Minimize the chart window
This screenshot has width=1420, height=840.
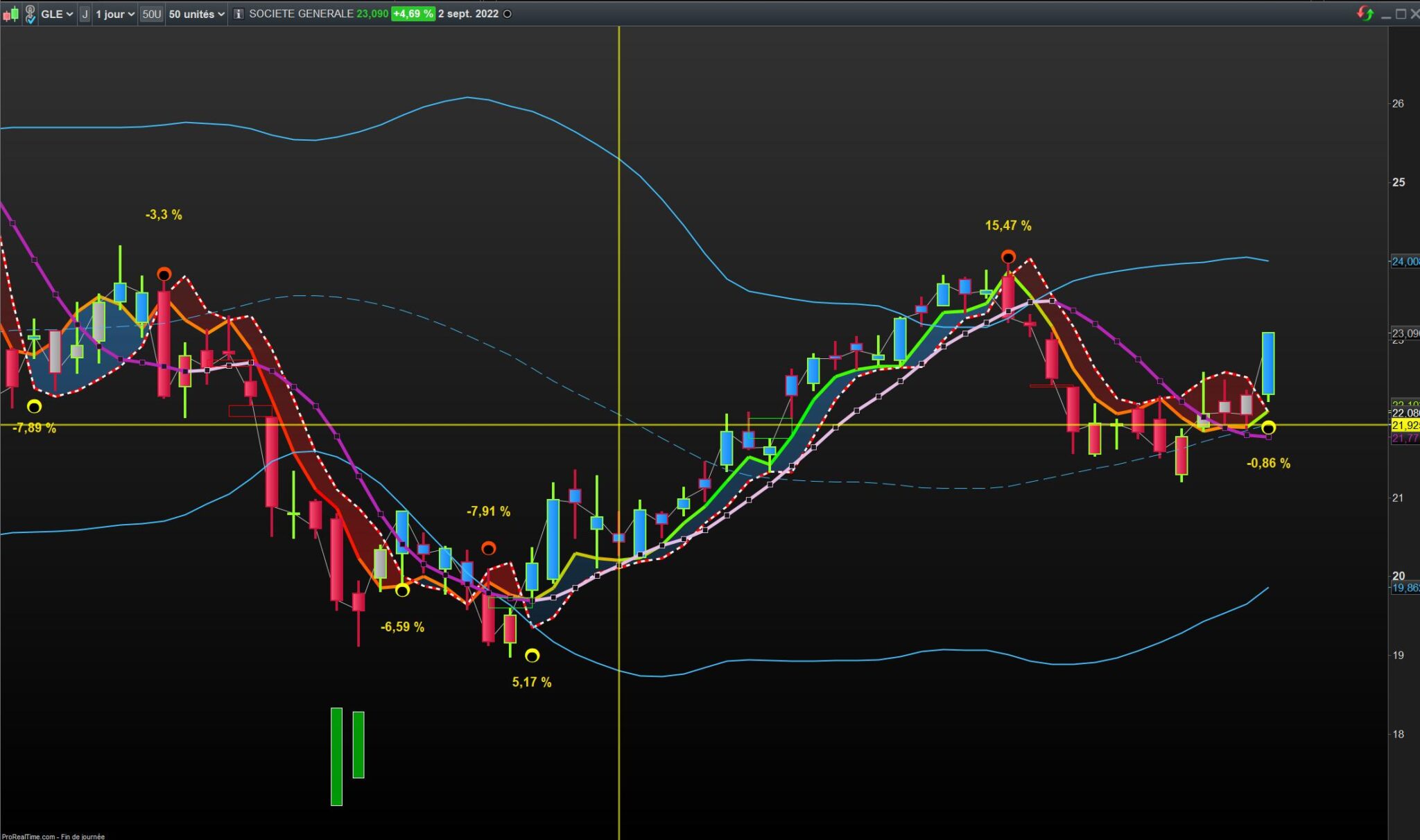click(x=1386, y=14)
